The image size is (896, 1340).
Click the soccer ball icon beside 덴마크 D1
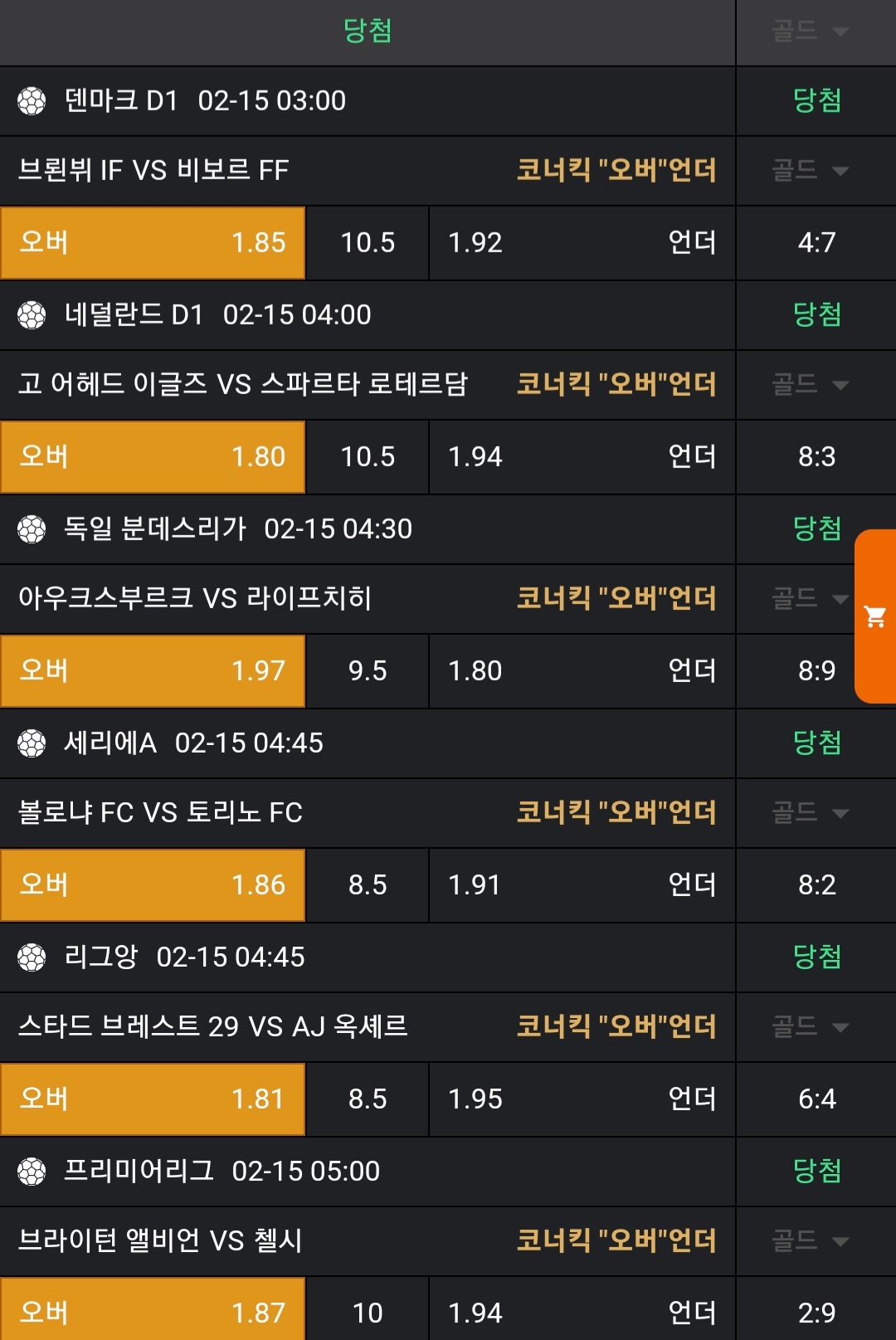[x=32, y=101]
